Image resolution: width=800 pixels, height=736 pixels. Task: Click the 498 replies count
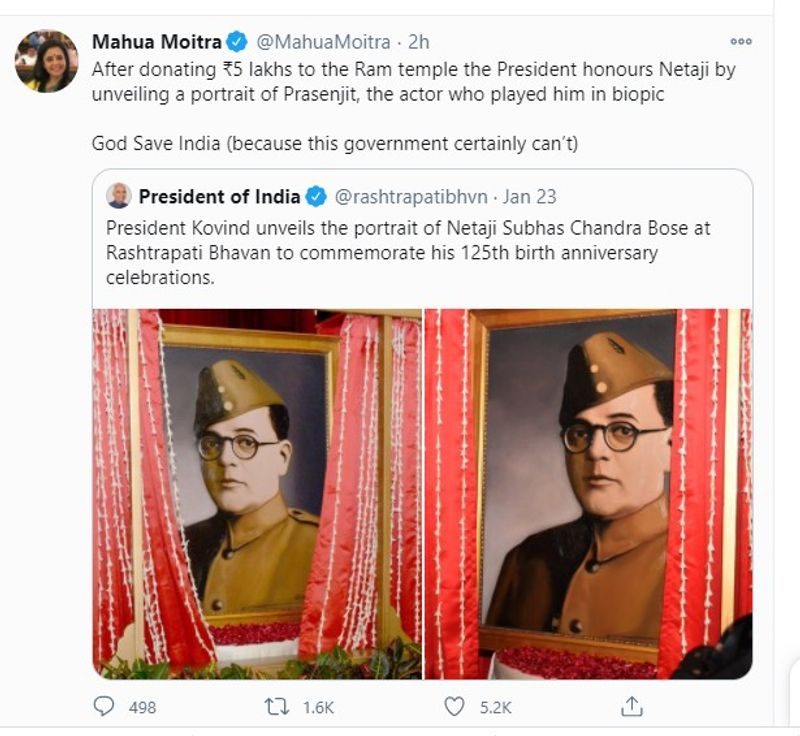[143, 707]
